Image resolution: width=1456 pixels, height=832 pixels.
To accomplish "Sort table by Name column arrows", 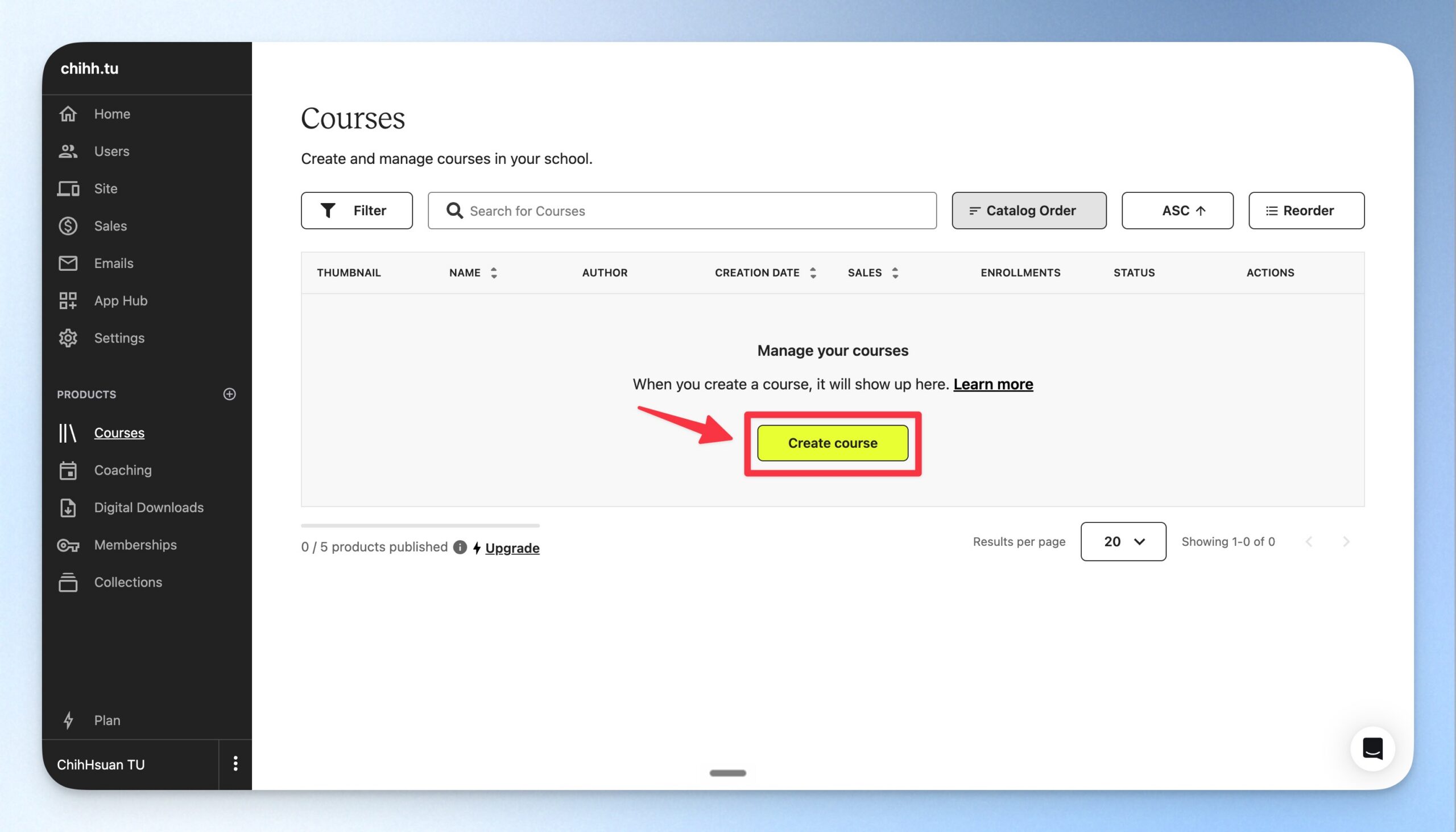I will [x=494, y=273].
